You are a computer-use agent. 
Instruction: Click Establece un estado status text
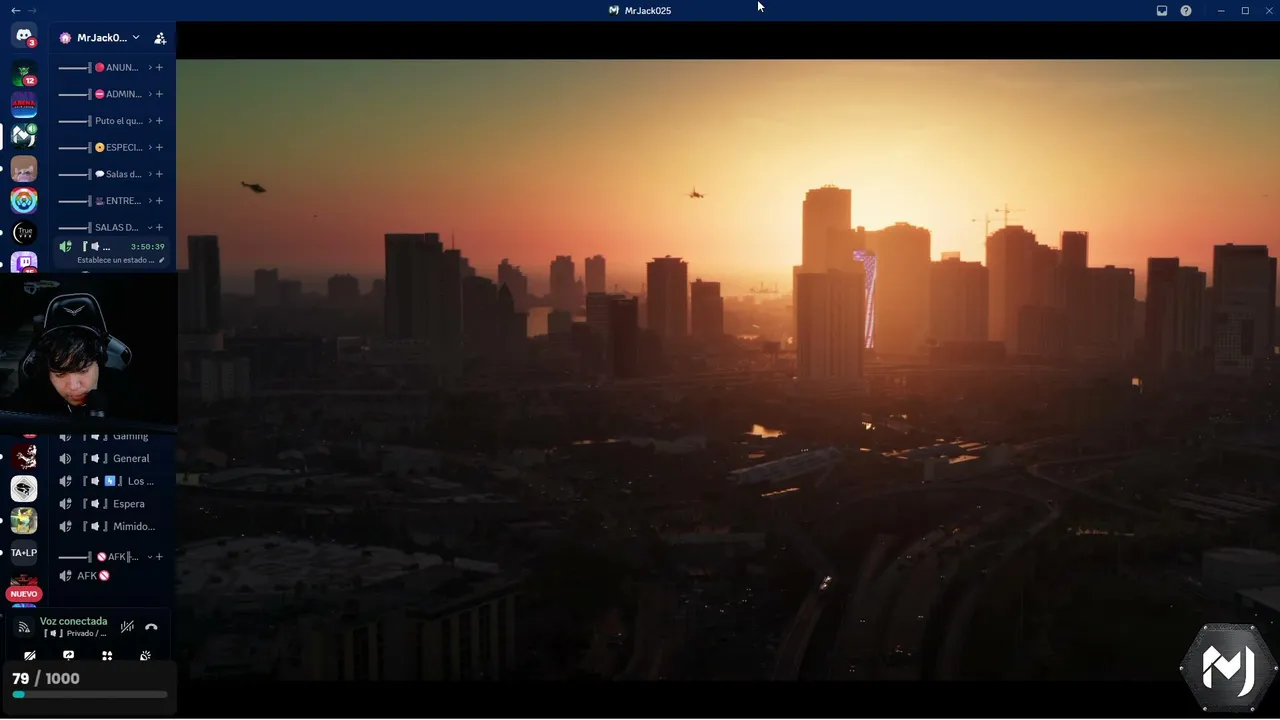116,260
